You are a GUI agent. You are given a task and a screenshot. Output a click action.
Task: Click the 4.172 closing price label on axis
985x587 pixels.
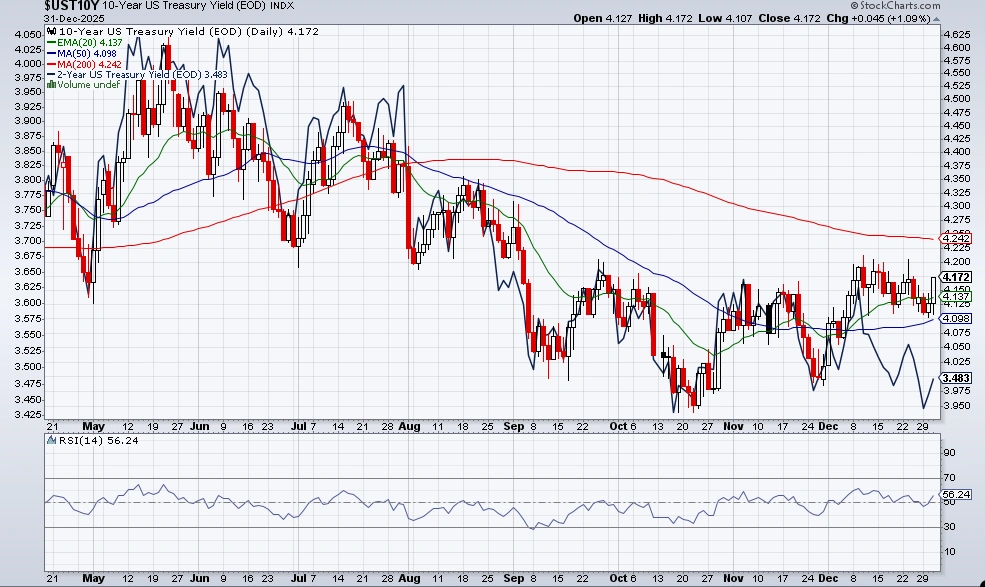(x=957, y=277)
